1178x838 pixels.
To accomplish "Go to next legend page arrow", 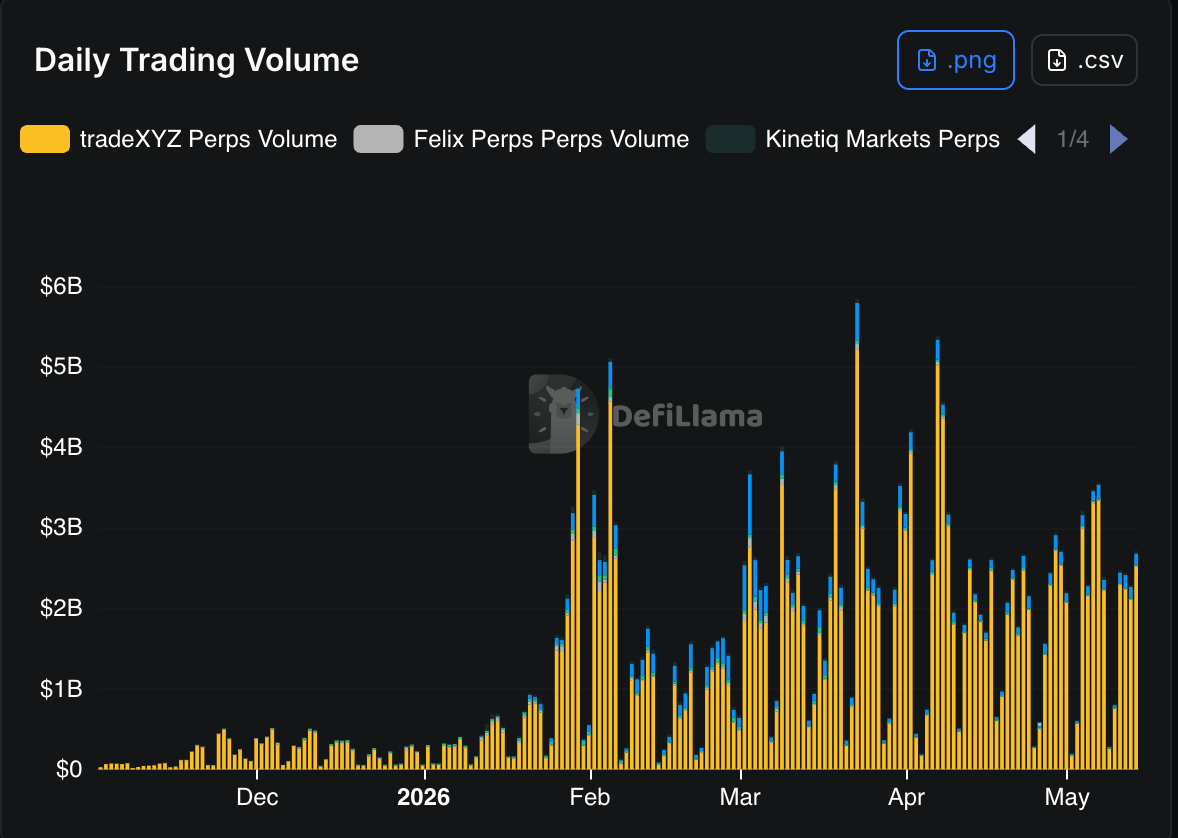I will [1118, 139].
